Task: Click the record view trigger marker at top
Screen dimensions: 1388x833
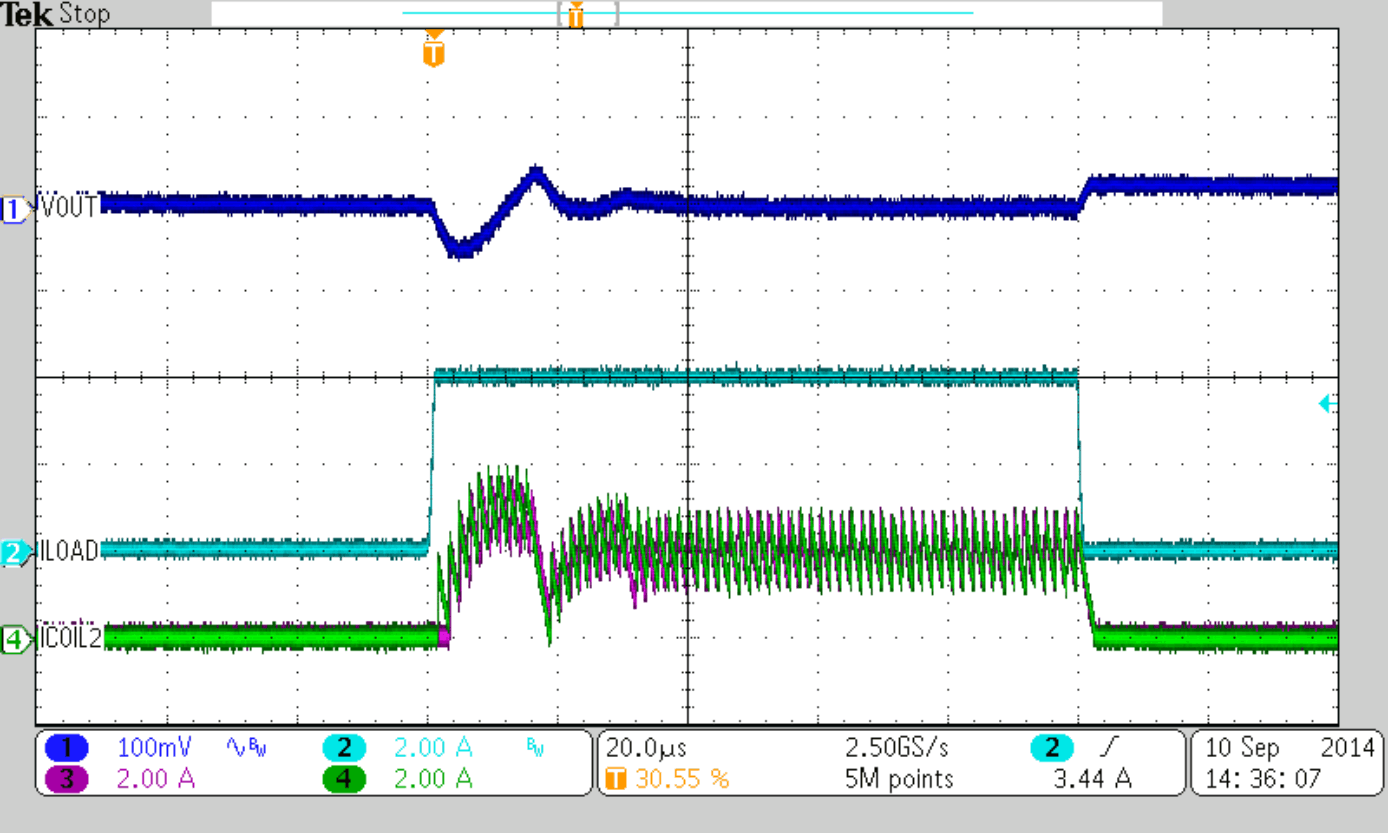Action: pos(575,14)
